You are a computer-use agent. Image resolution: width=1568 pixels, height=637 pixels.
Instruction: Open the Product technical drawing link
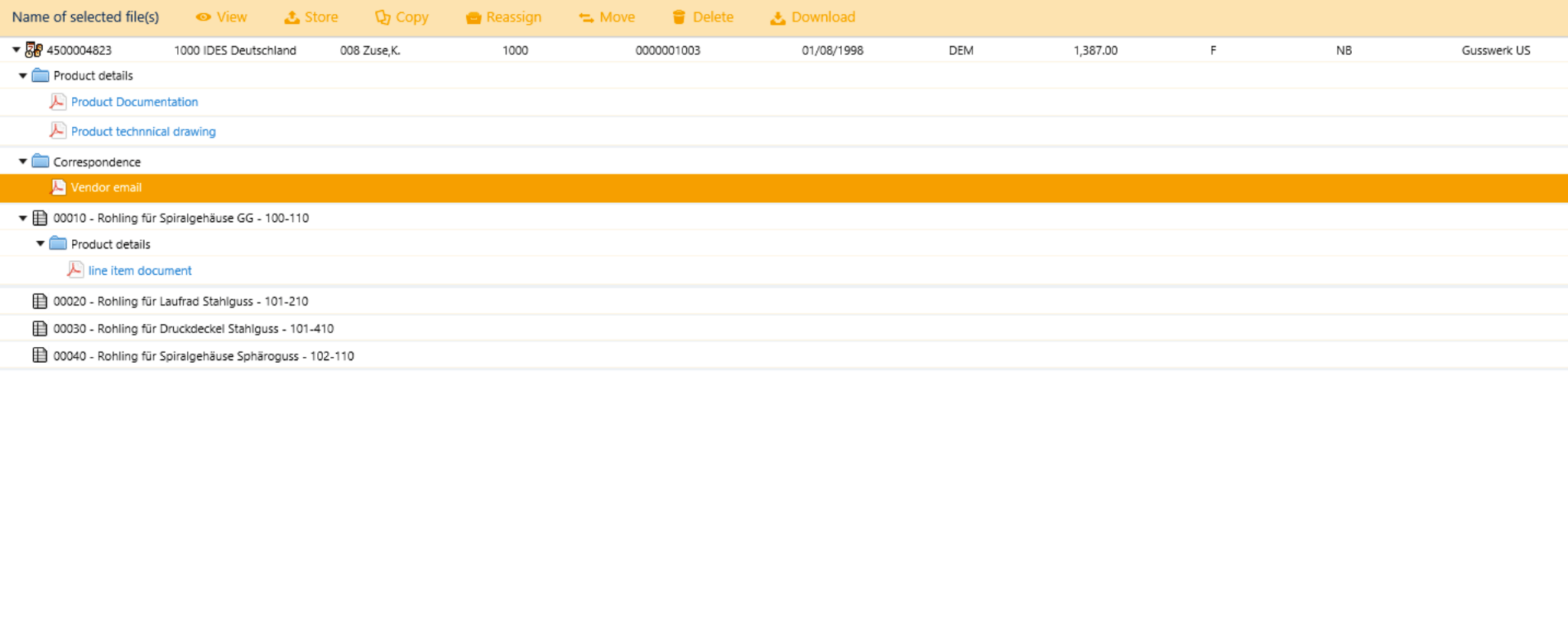point(143,132)
